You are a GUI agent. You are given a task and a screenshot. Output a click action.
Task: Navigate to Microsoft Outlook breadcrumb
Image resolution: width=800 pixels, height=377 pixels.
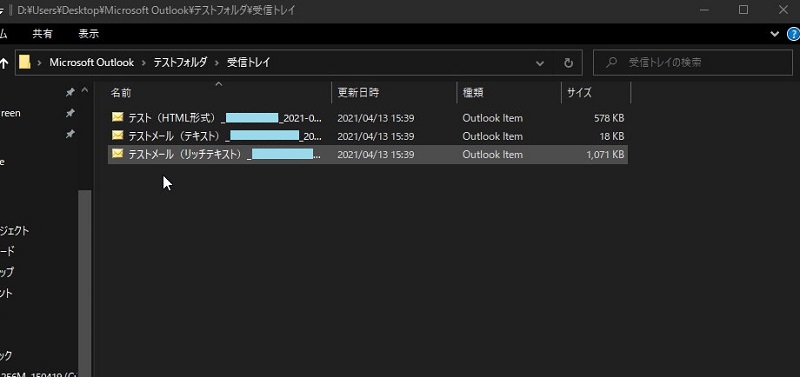click(x=91, y=63)
